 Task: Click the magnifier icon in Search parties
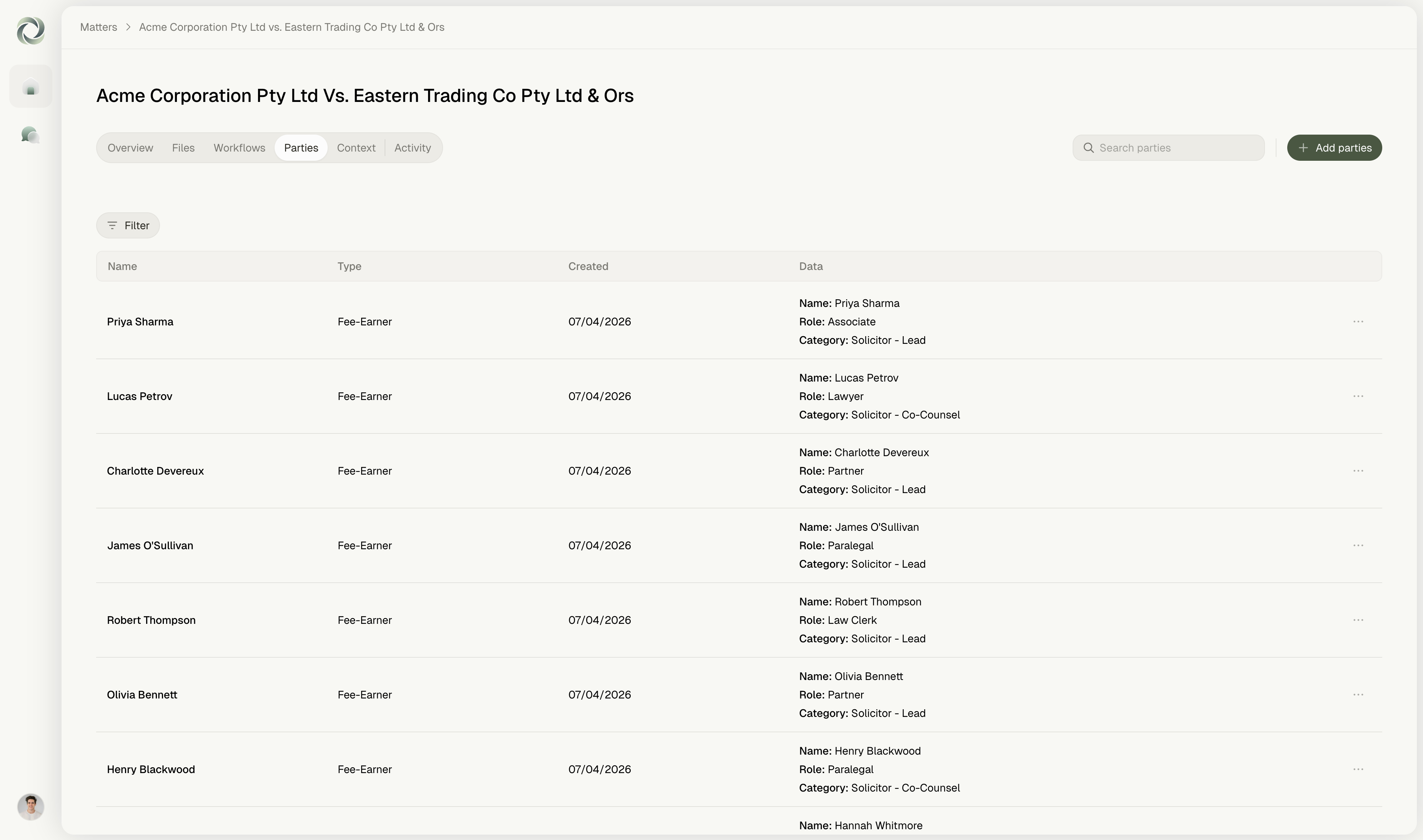pos(1088,148)
